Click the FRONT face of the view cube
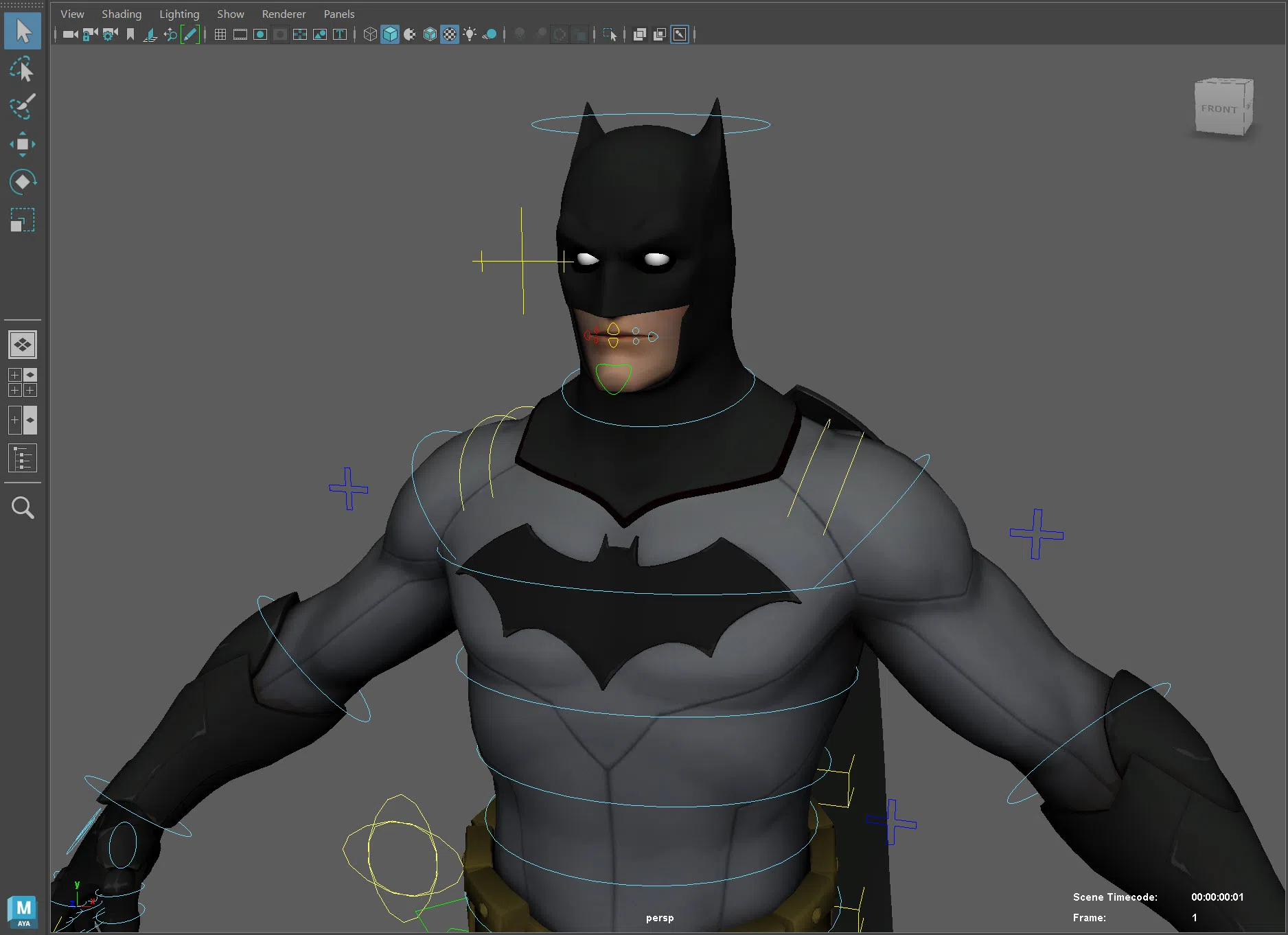1288x935 pixels. [x=1219, y=109]
